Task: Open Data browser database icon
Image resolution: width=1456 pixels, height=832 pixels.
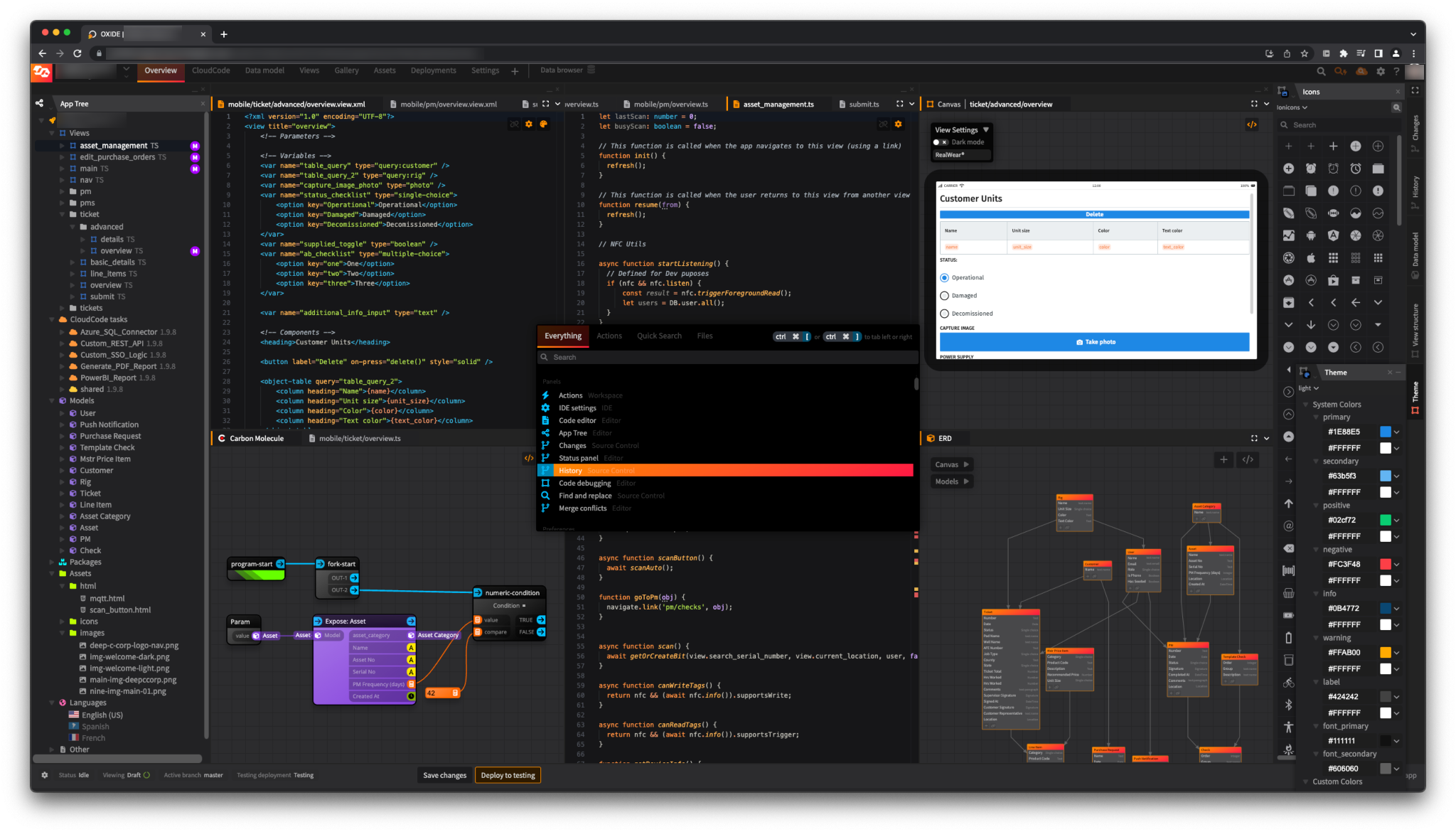Action: pos(591,70)
